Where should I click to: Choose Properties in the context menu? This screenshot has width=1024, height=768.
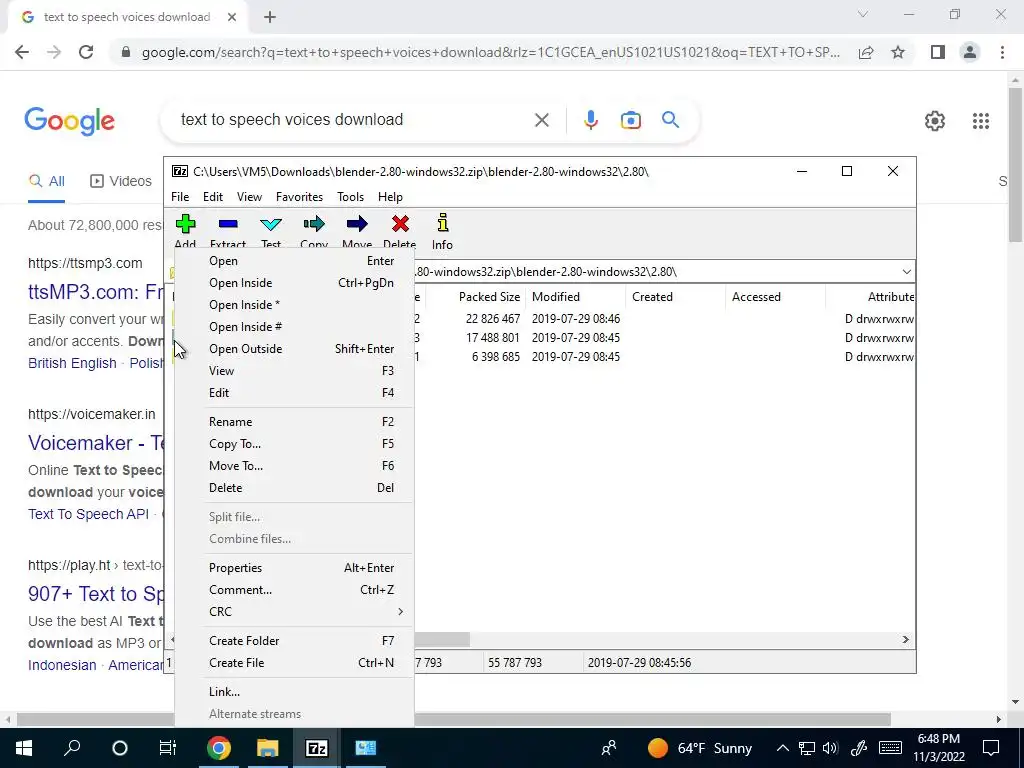click(295, 568)
